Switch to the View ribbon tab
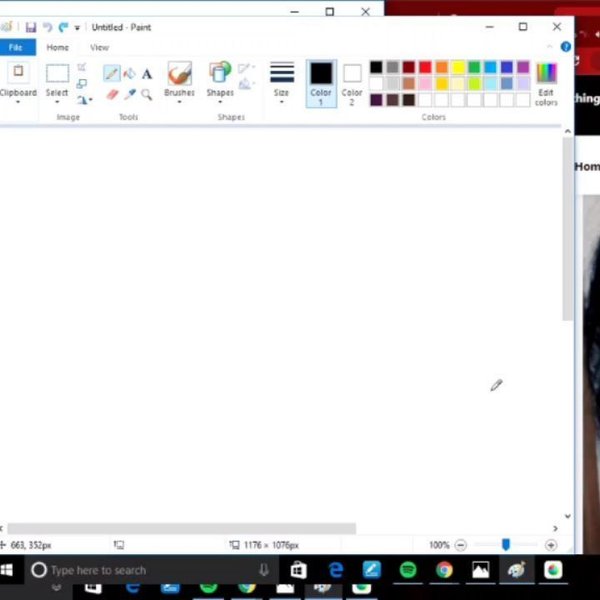 99,47
